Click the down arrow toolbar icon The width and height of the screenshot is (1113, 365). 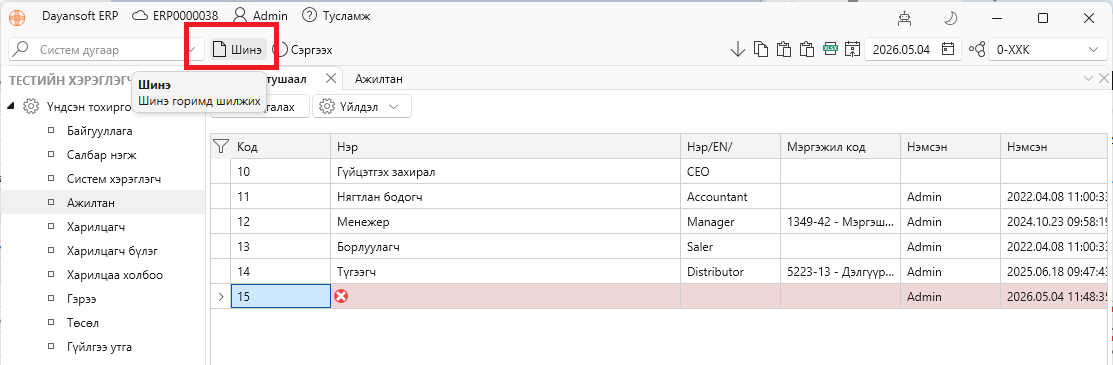click(738, 49)
